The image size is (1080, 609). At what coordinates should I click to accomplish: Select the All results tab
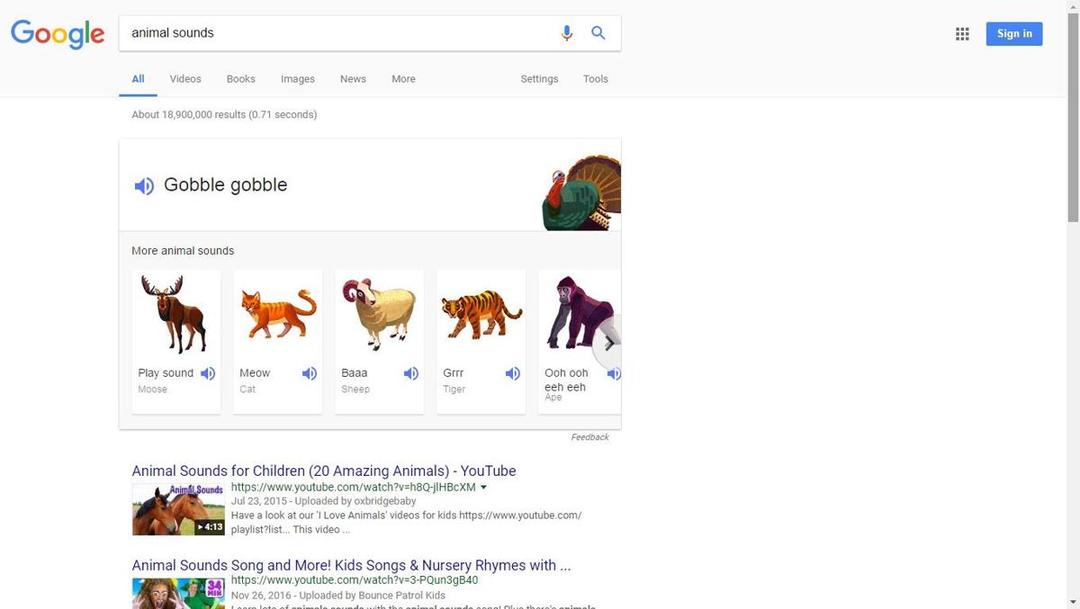click(138, 79)
